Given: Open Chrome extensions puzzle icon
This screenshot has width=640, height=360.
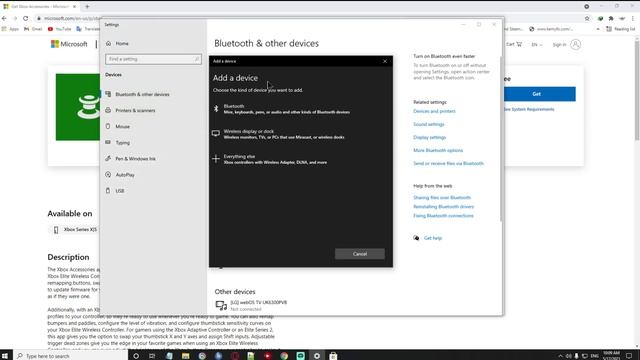Looking at the screenshot, I should pos(611,18).
